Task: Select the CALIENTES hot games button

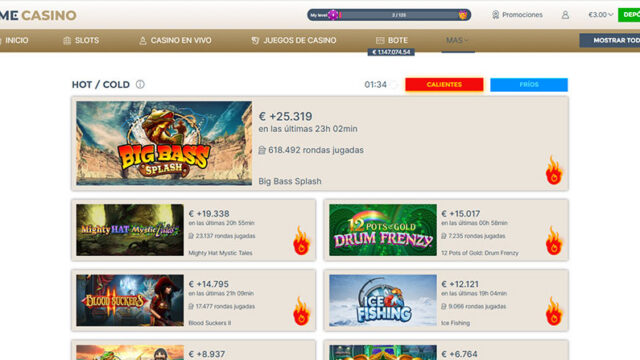Action: tap(444, 84)
